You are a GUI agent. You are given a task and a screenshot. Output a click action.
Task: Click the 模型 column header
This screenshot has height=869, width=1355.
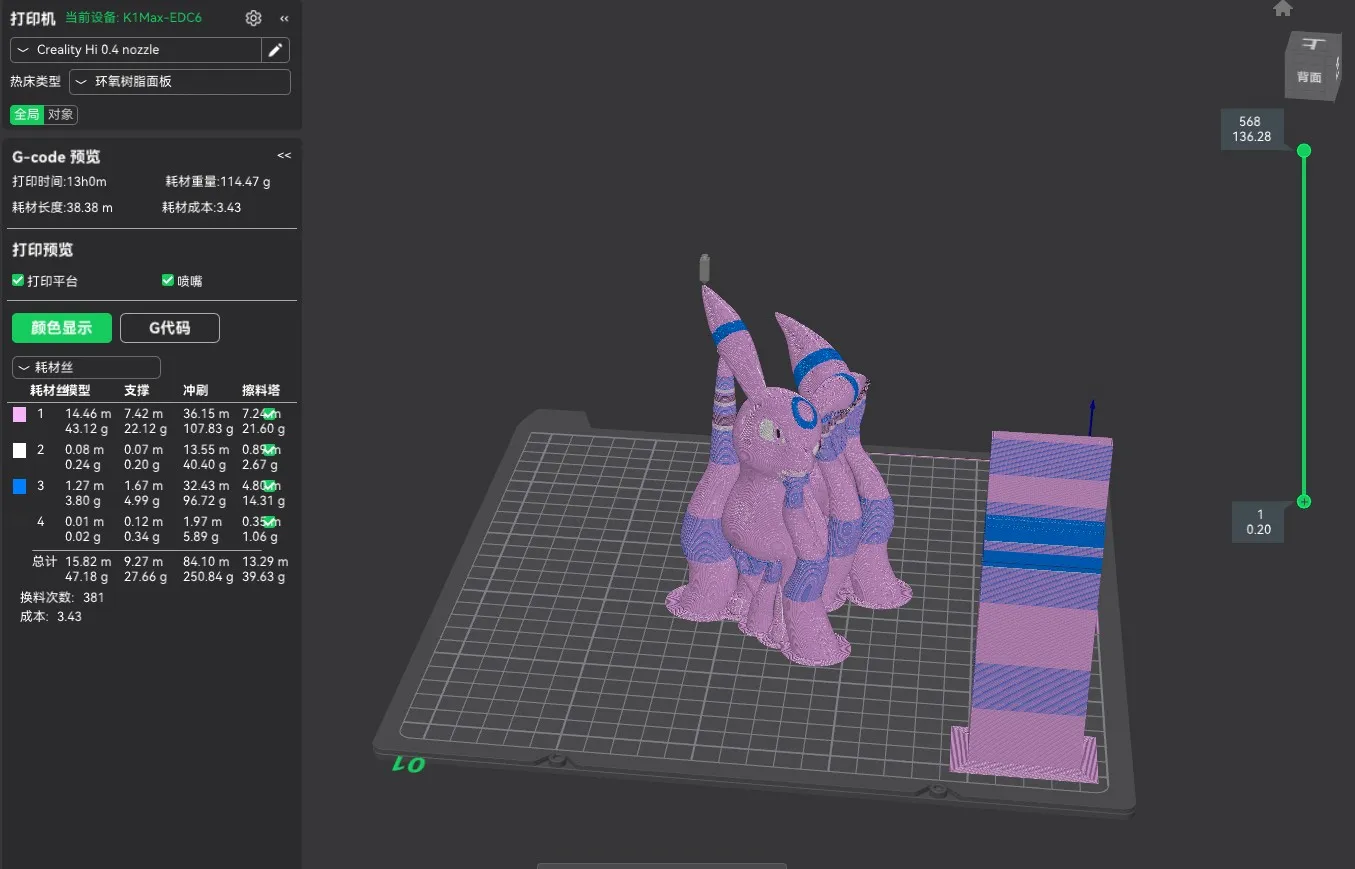pos(78,390)
